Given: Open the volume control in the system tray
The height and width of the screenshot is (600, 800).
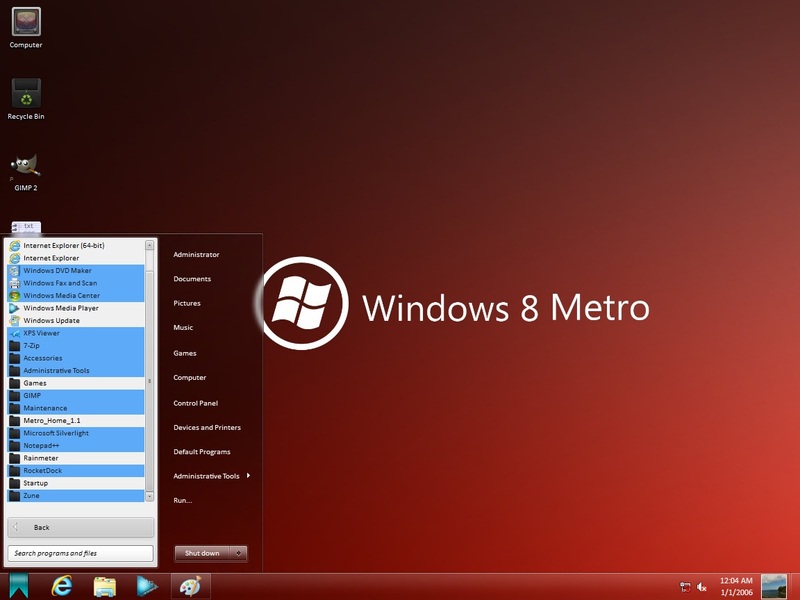Looking at the screenshot, I should [x=700, y=586].
